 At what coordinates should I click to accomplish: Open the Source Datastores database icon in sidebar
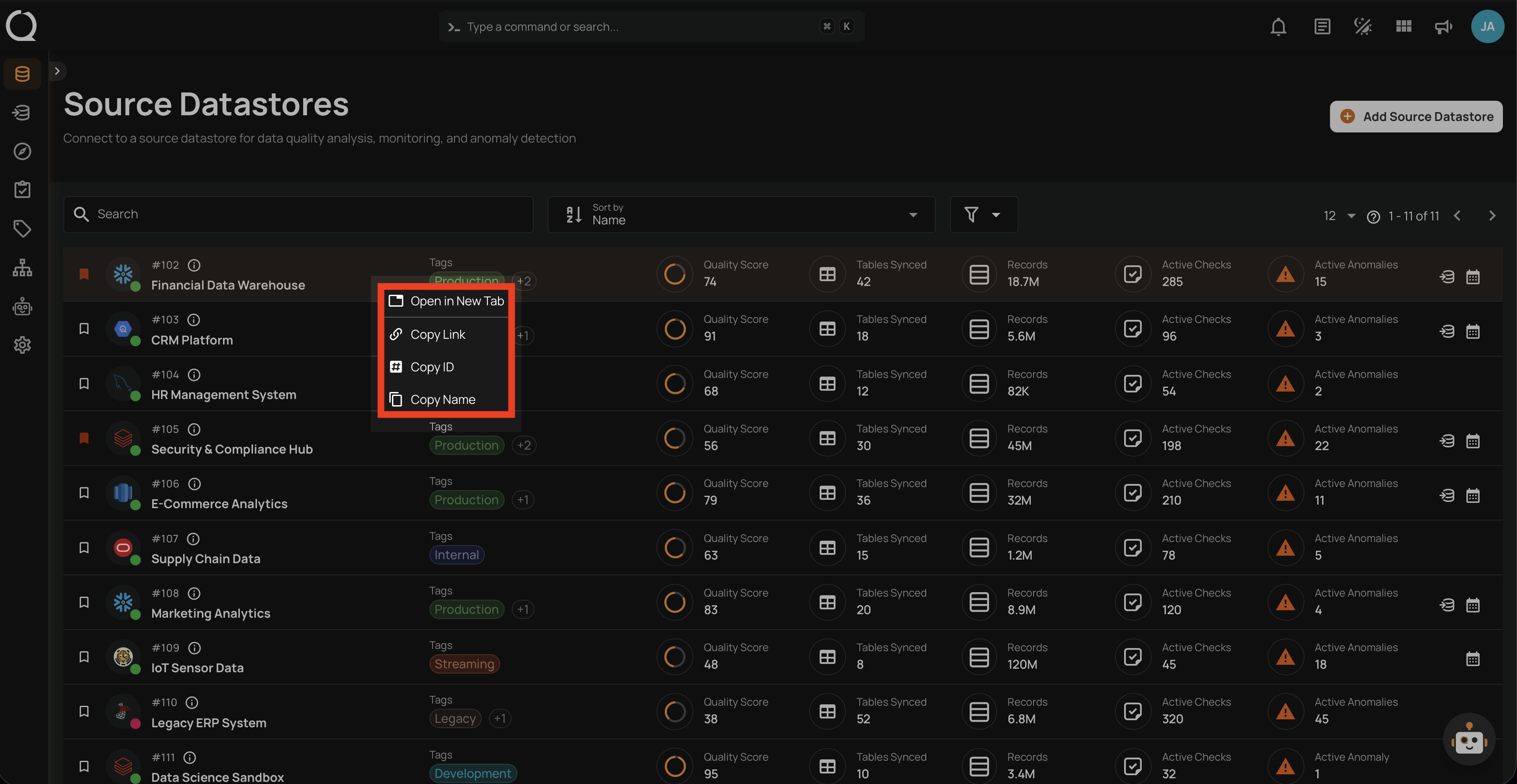[22, 73]
